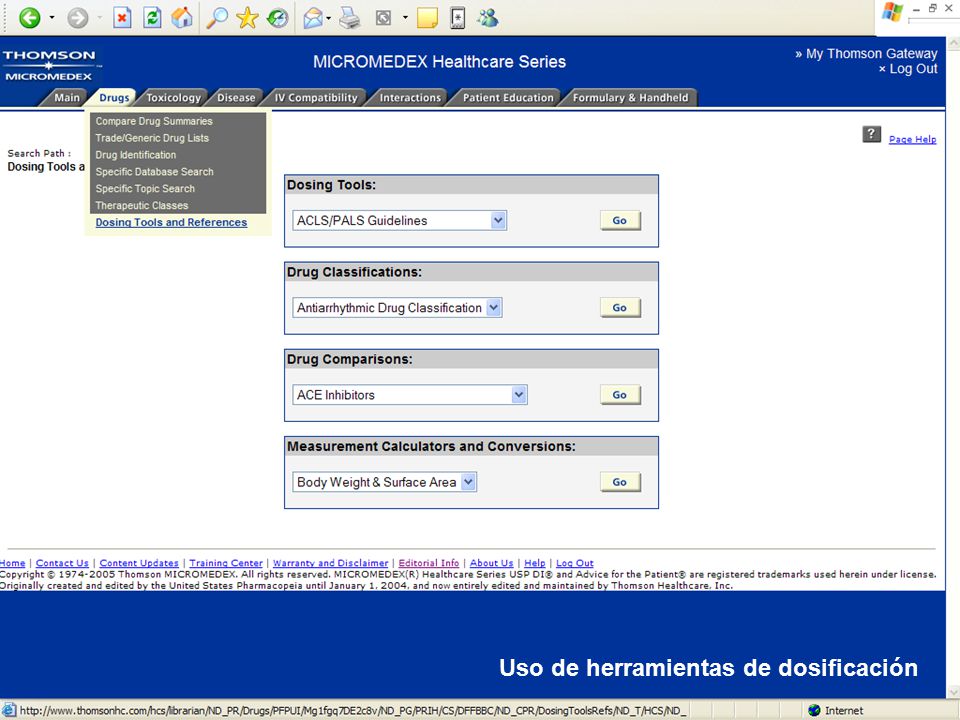Stop page loading with the red X icon
The width and height of the screenshot is (960, 720).
tap(122, 18)
